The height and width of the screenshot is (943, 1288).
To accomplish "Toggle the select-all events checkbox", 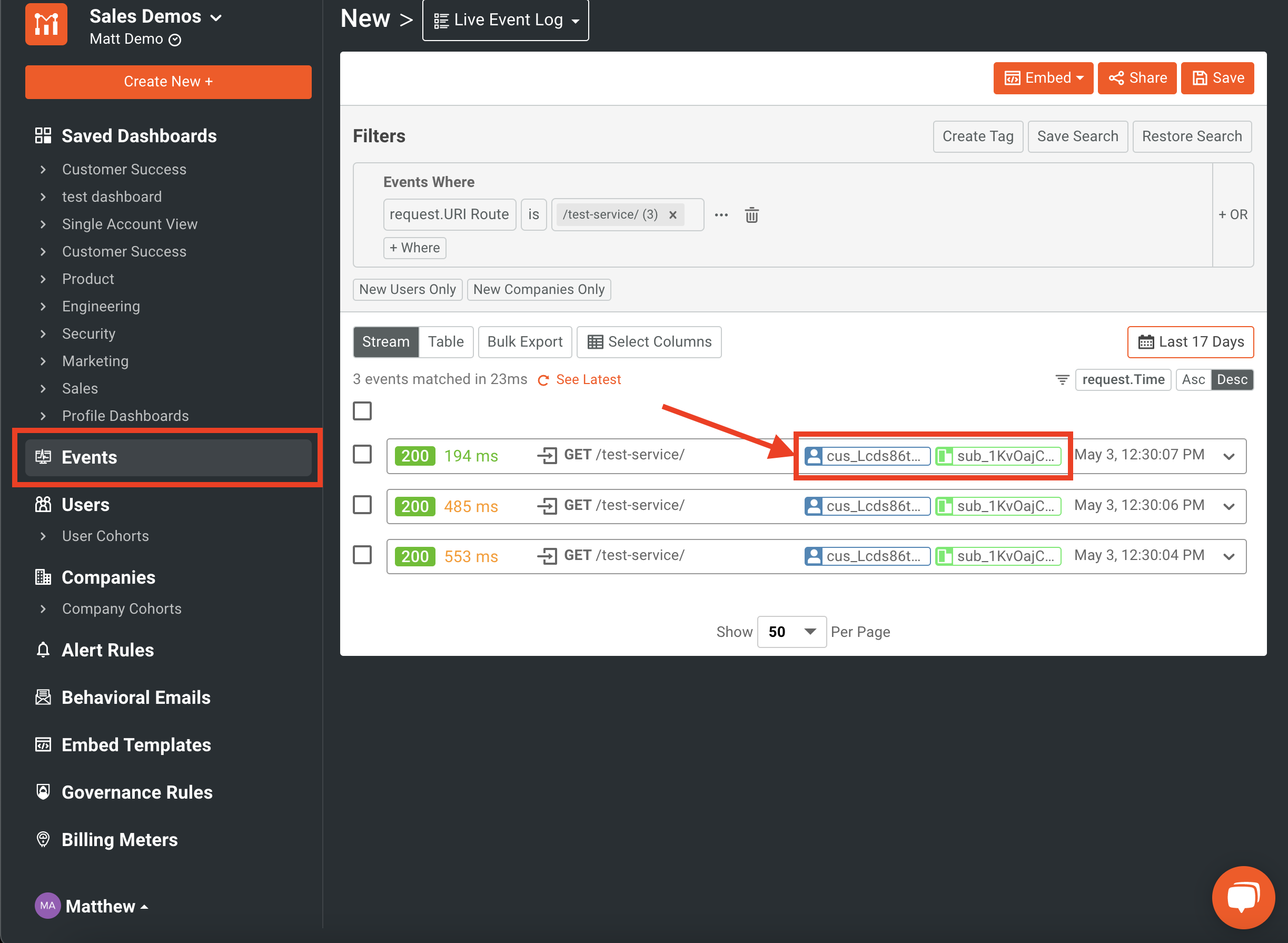I will [x=362, y=411].
